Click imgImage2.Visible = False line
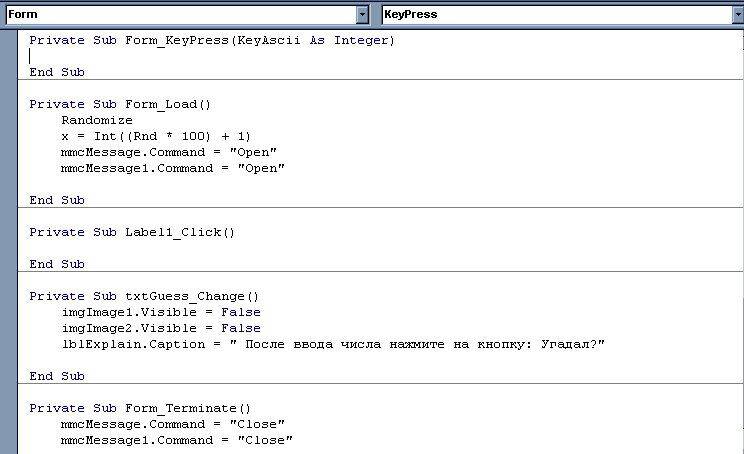 [161, 328]
